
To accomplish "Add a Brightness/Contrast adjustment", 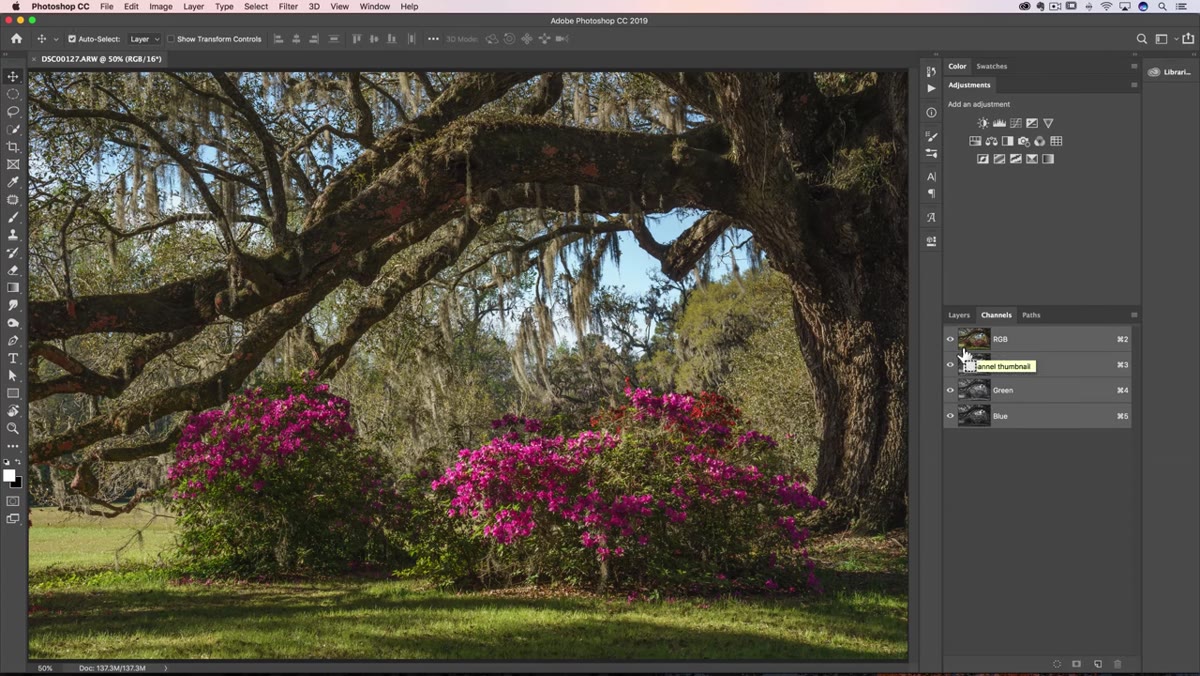I will 983,123.
